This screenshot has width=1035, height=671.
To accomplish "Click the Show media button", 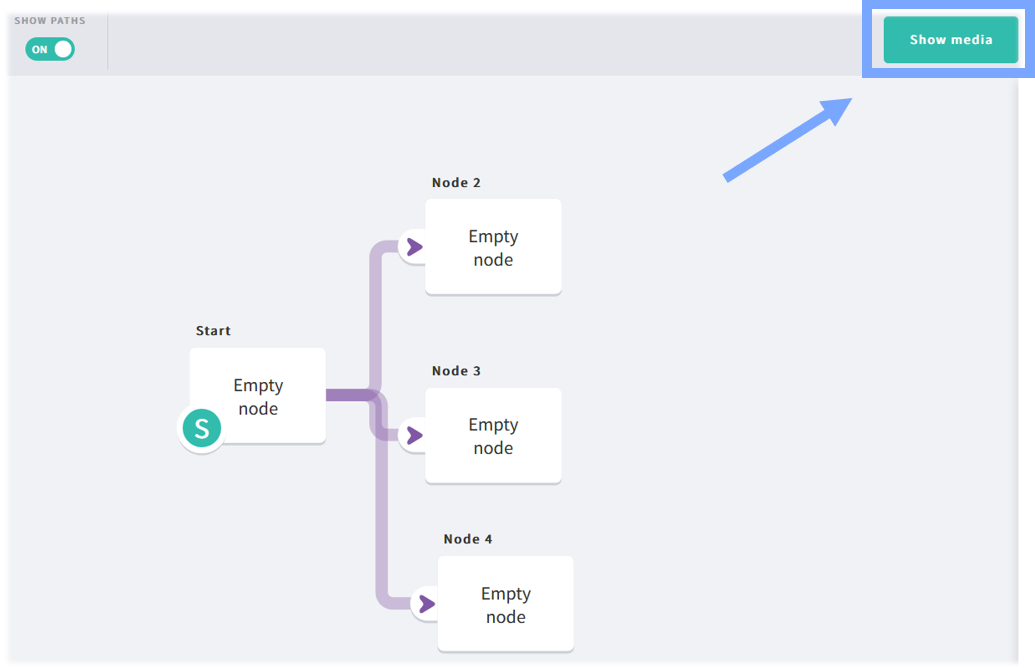I will (951, 40).
